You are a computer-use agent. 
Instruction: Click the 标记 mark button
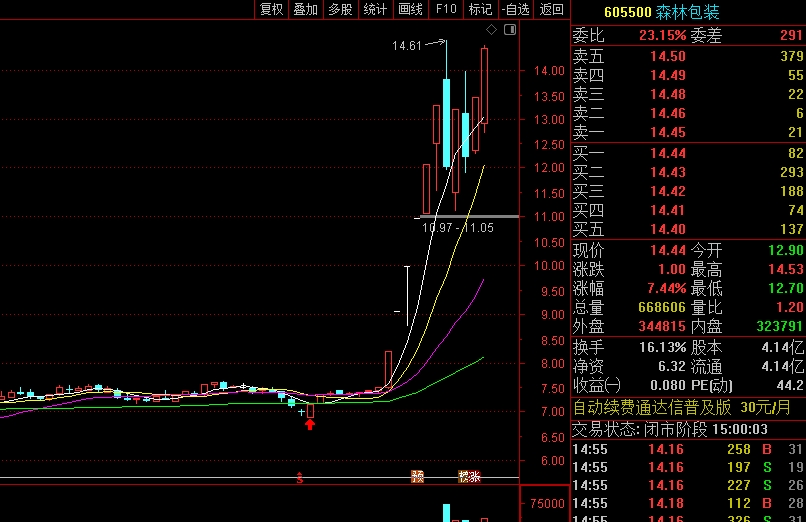point(480,9)
